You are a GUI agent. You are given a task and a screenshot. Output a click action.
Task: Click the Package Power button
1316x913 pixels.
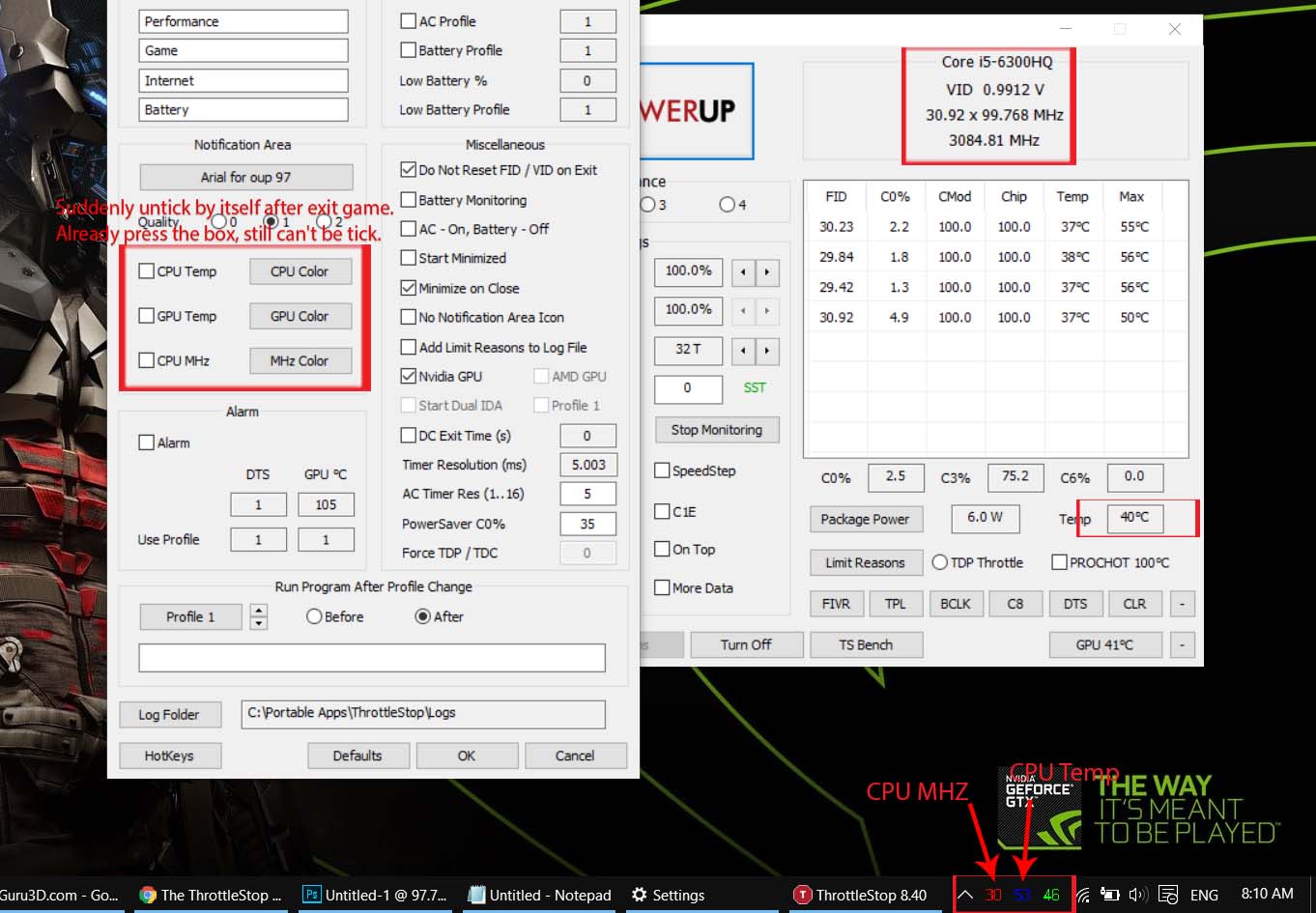pyautogui.click(x=866, y=519)
